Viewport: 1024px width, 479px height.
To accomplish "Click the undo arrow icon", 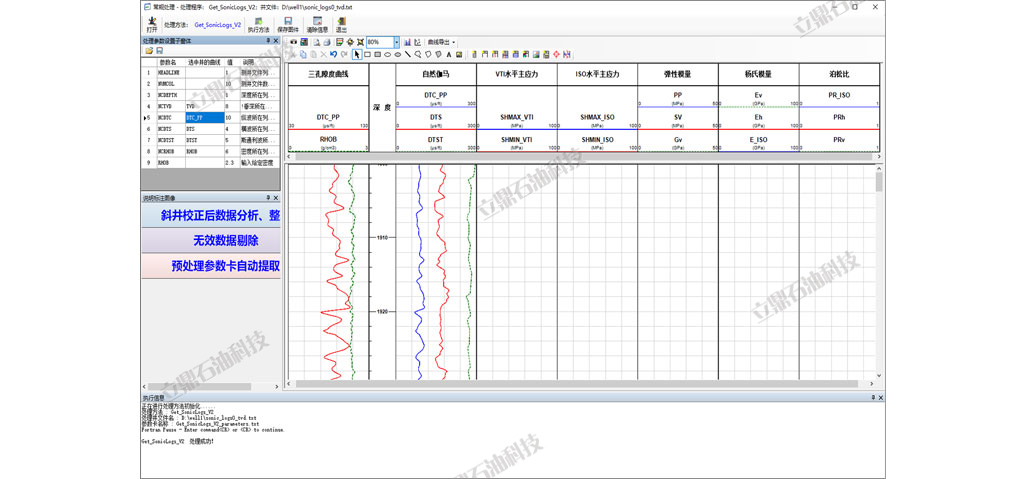I will [x=334, y=54].
